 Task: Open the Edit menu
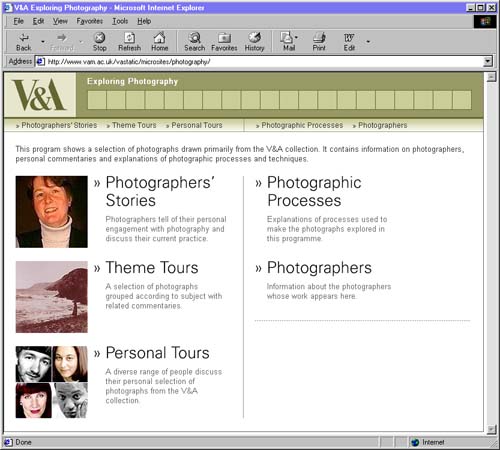pyautogui.click(x=38, y=21)
